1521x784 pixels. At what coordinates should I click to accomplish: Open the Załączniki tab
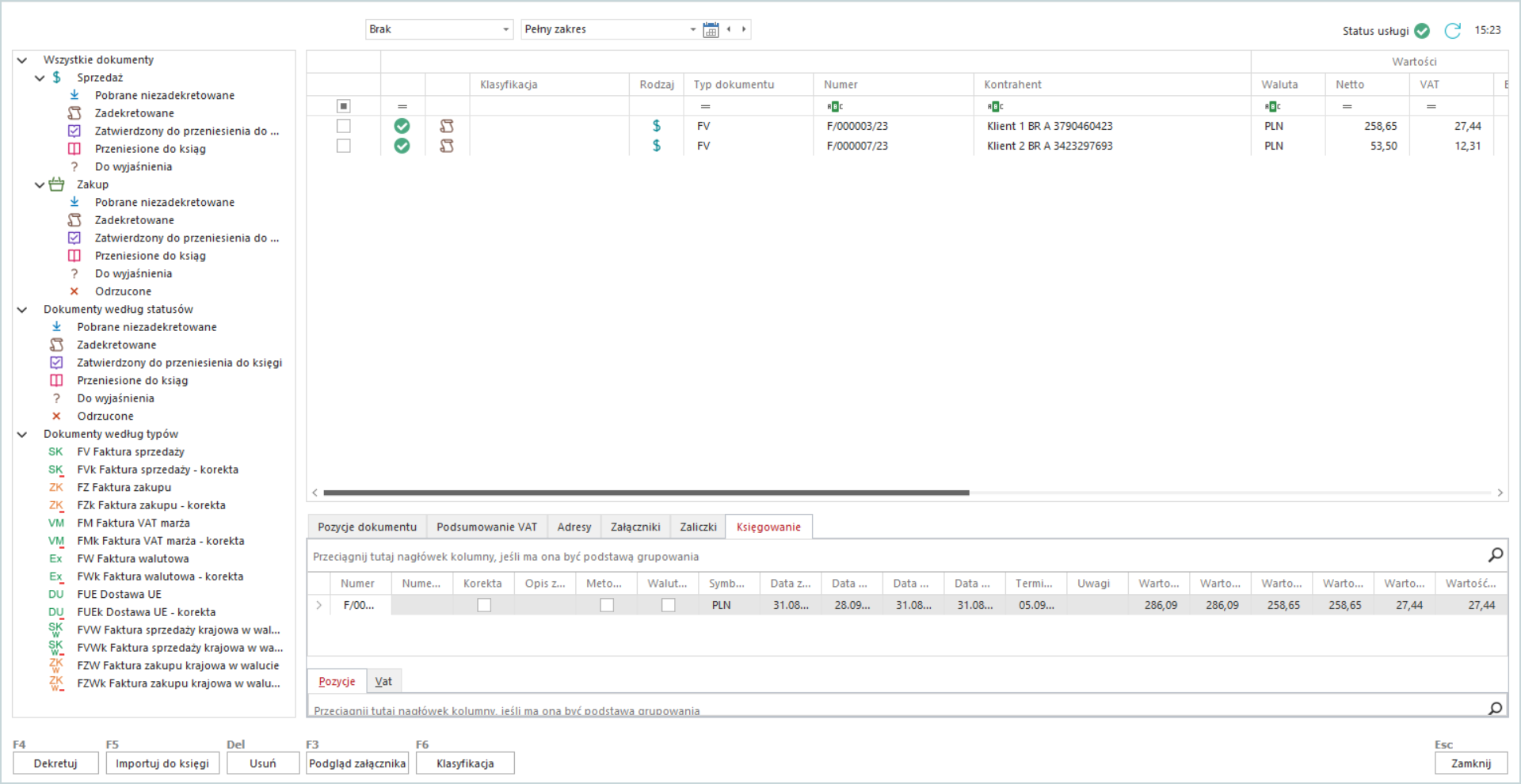635,527
